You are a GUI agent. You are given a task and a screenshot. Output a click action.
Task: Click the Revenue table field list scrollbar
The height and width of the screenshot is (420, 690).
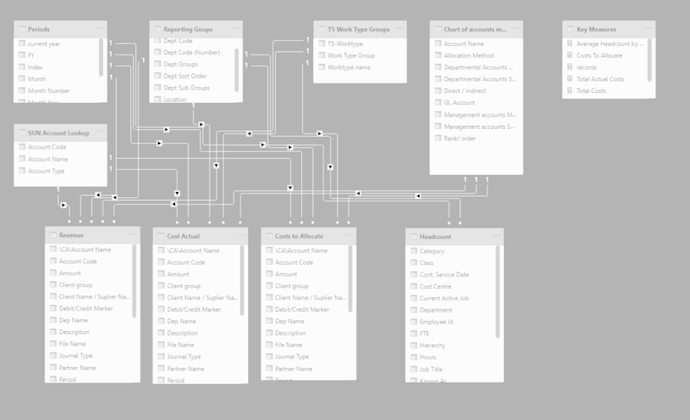click(x=134, y=281)
